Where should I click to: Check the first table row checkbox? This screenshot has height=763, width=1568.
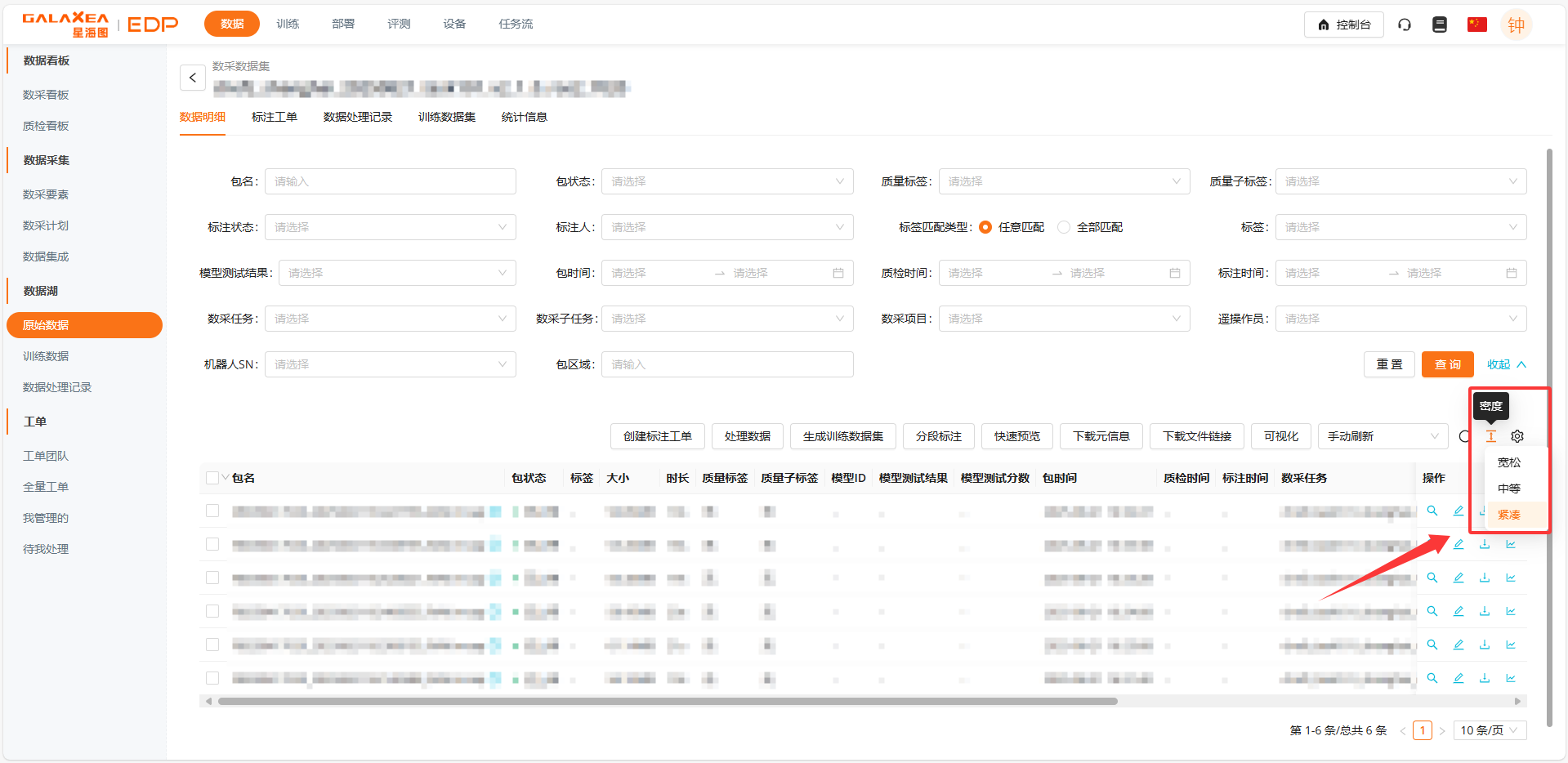212,511
